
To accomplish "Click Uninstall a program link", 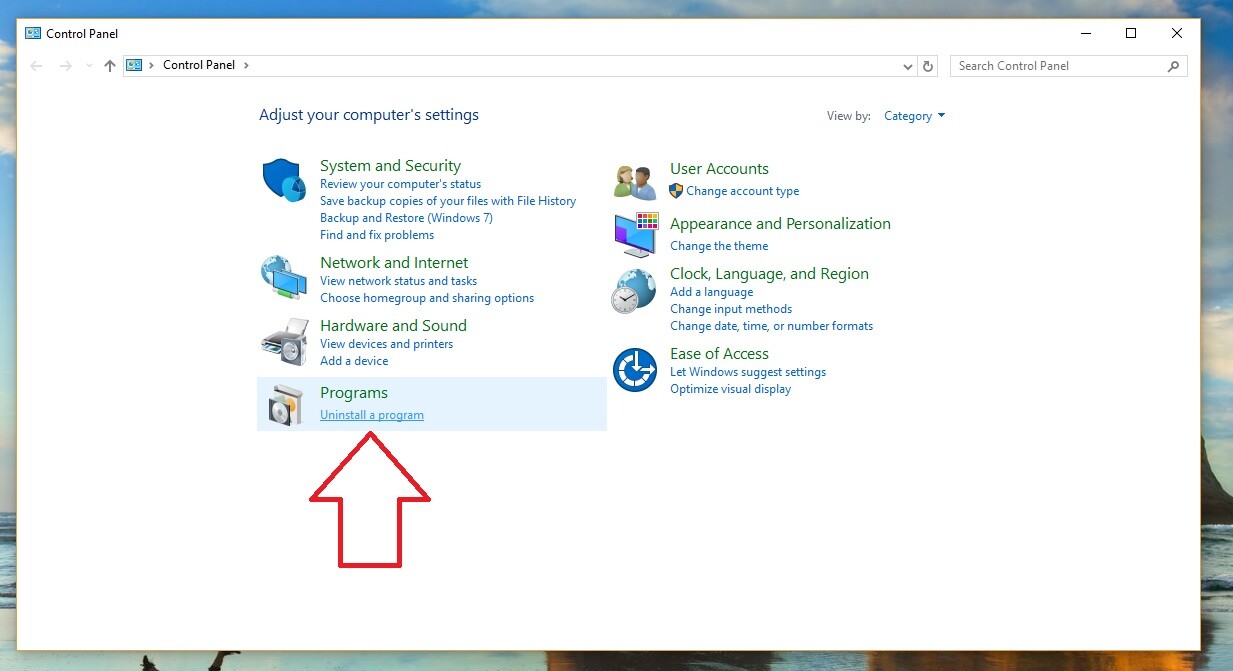I will point(372,415).
